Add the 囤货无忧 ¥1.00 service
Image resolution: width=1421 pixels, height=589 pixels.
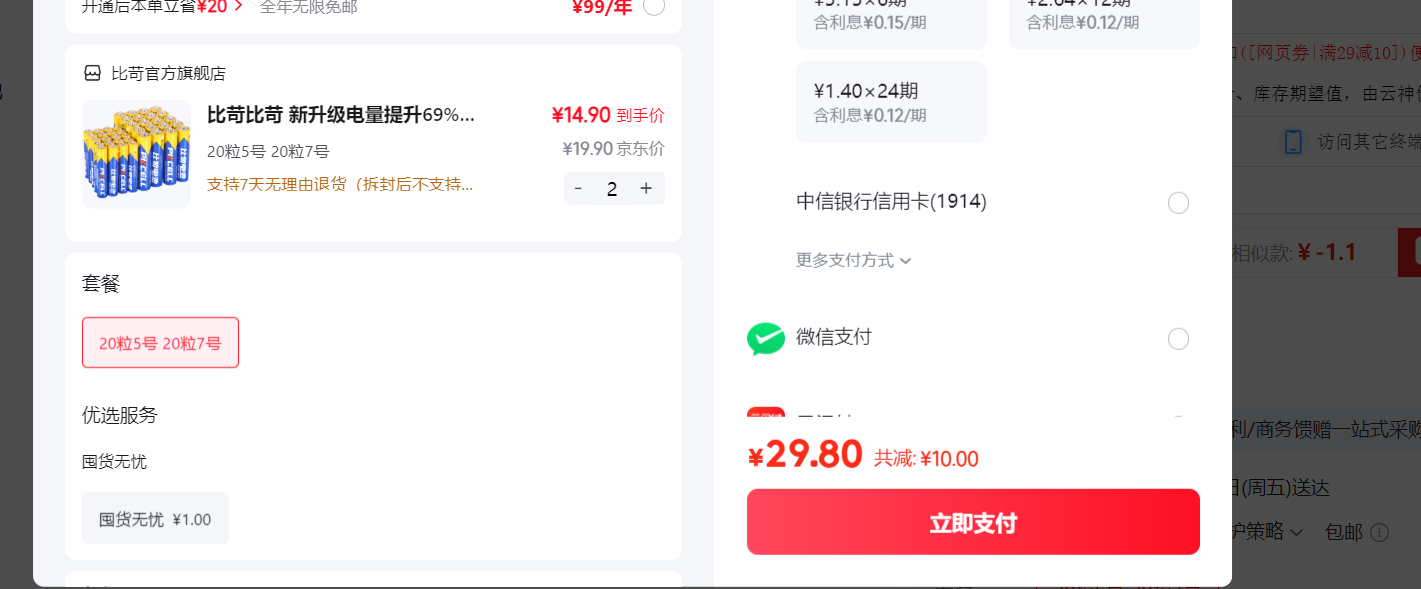coord(155,518)
